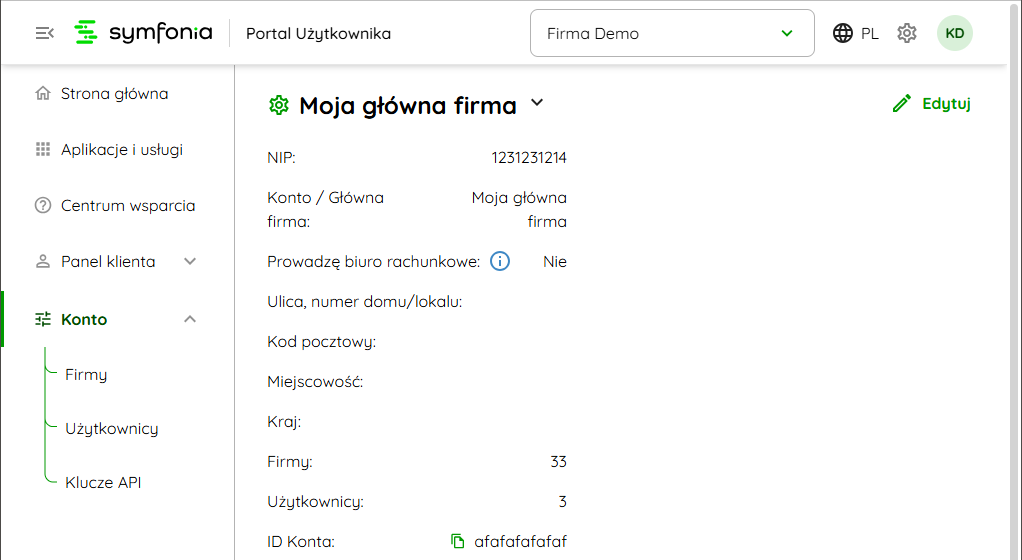Click the Symfonia logo
Image resolution: width=1022 pixels, height=560 pixels.
[144, 33]
